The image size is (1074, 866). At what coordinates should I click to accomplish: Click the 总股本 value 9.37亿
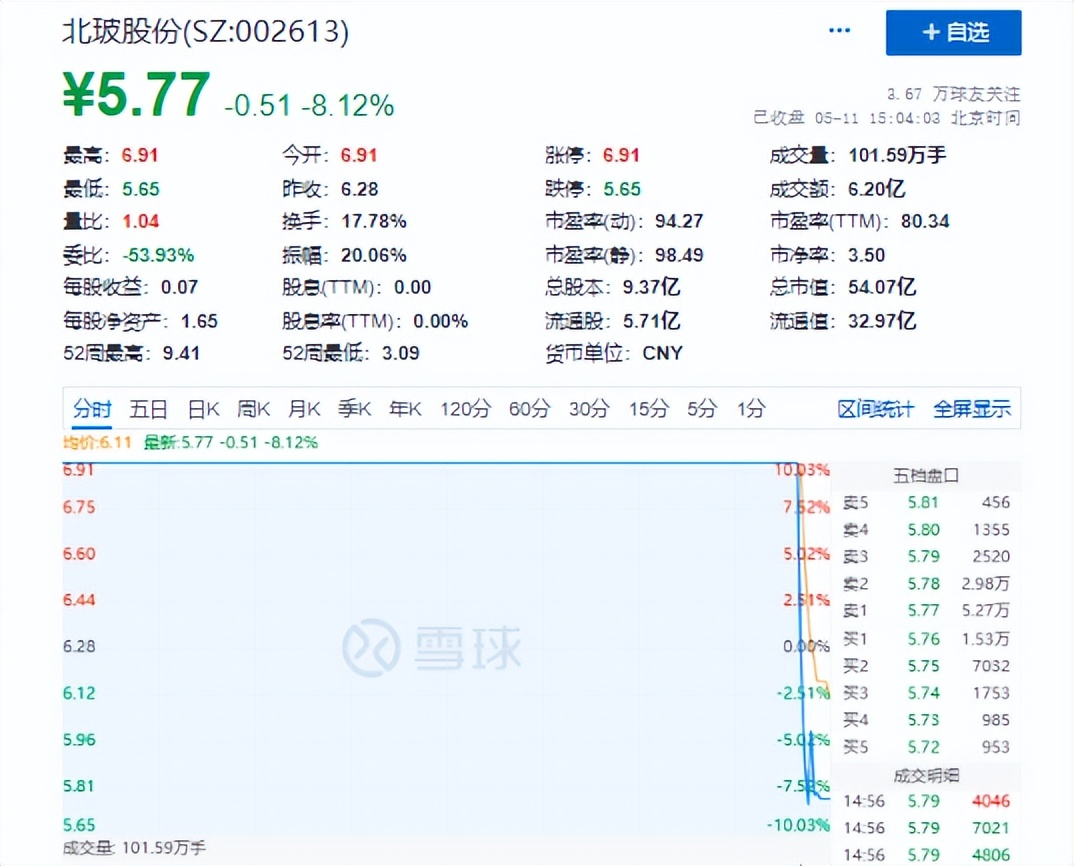(x=651, y=287)
